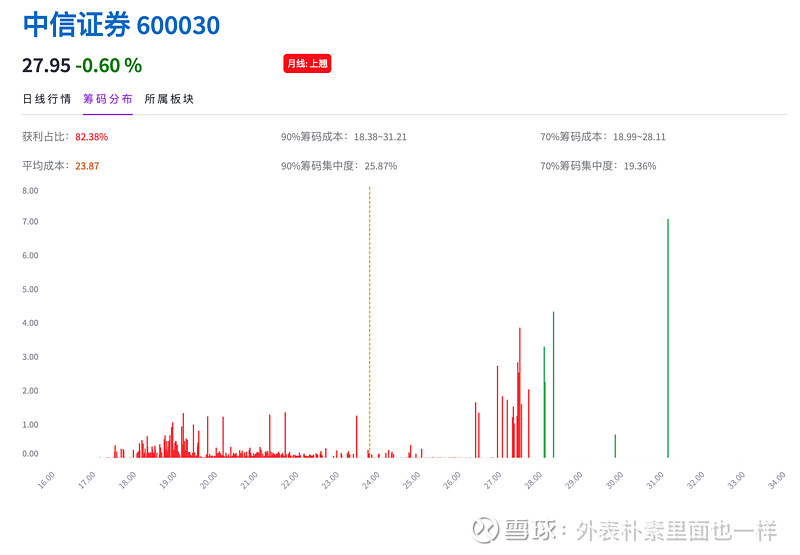Click the 7.00 y-axis label
800x555 pixels.
click(30, 221)
